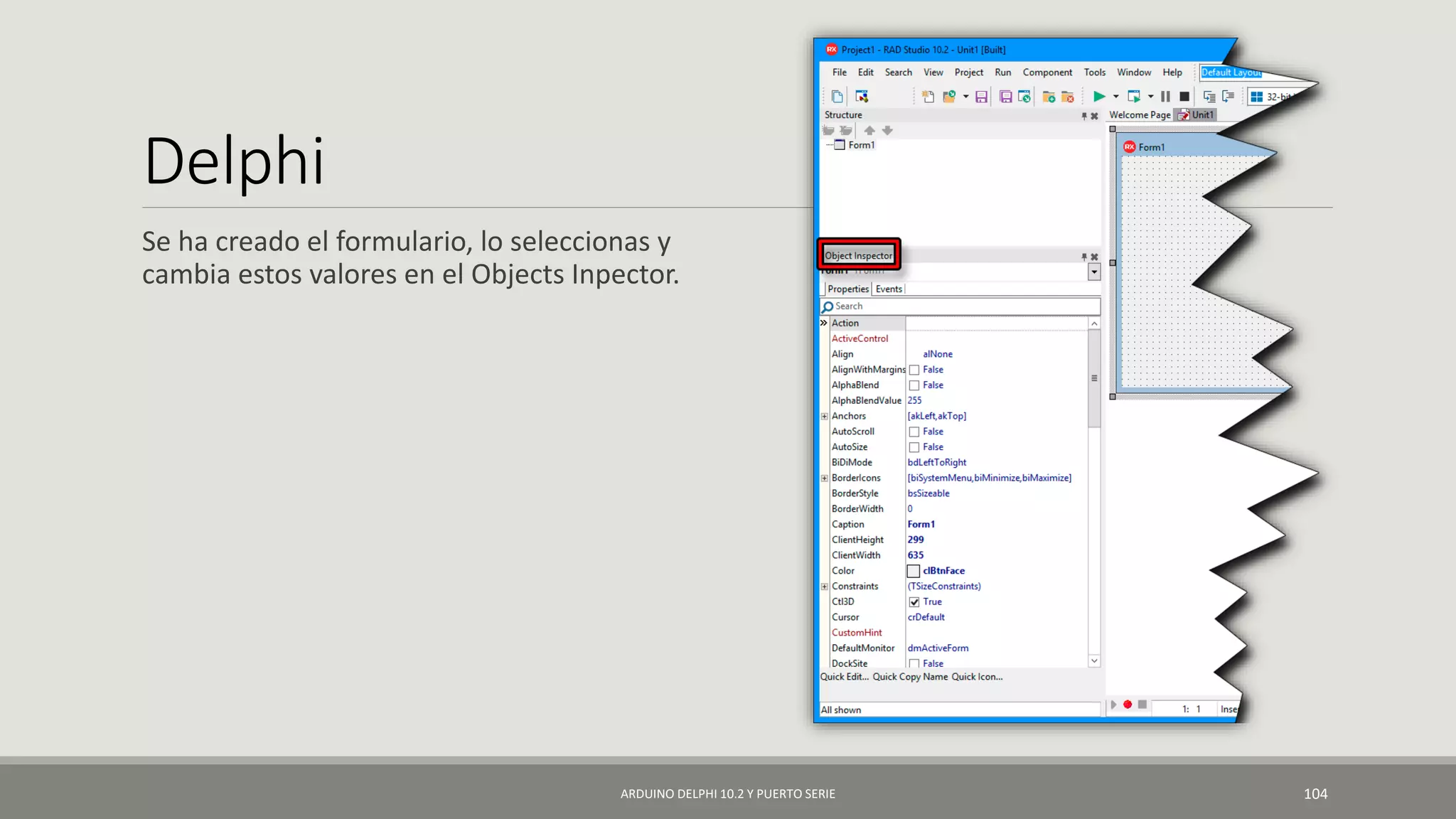Open the Component menu
Screen dimensions: 1456x819
click(1047, 73)
